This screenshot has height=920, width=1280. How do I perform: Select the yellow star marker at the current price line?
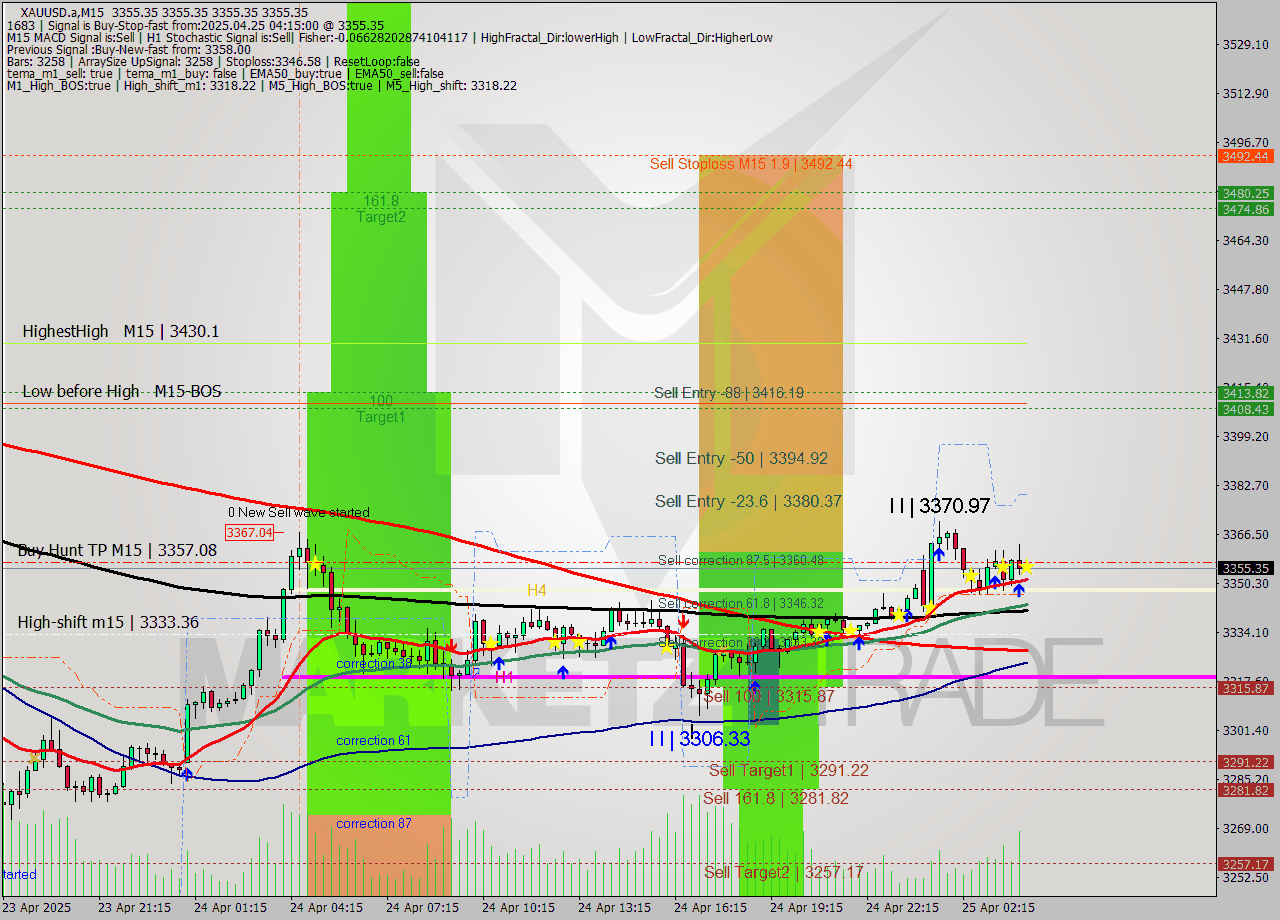click(1026, 568)
